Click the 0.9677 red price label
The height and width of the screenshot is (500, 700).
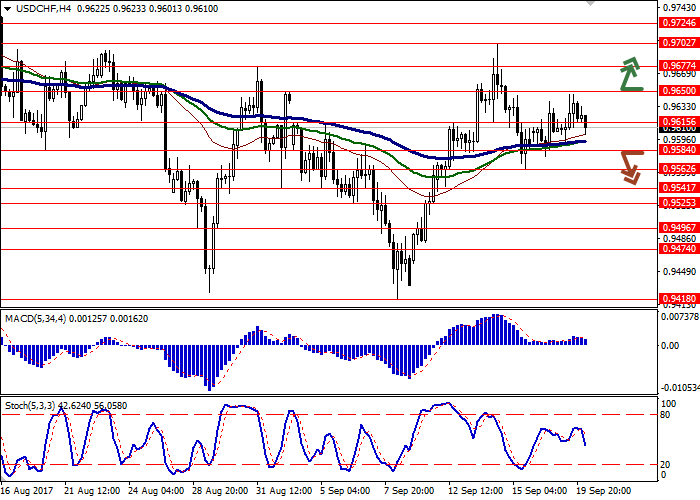pyautogui.click(x=678, y=65)
